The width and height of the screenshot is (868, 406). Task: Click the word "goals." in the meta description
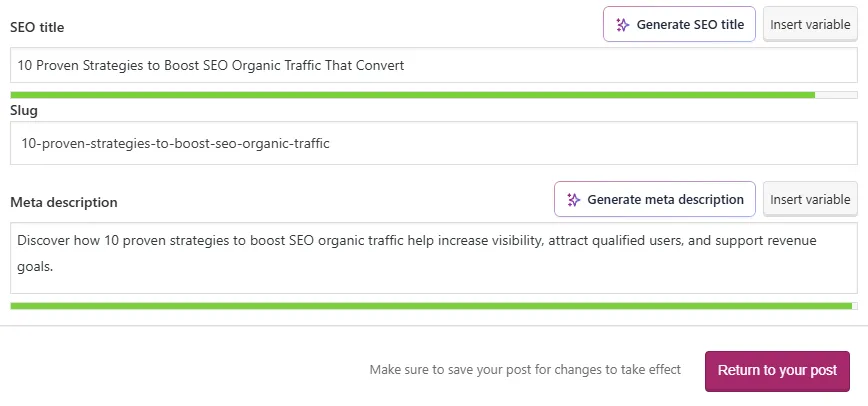pos(36,267)
